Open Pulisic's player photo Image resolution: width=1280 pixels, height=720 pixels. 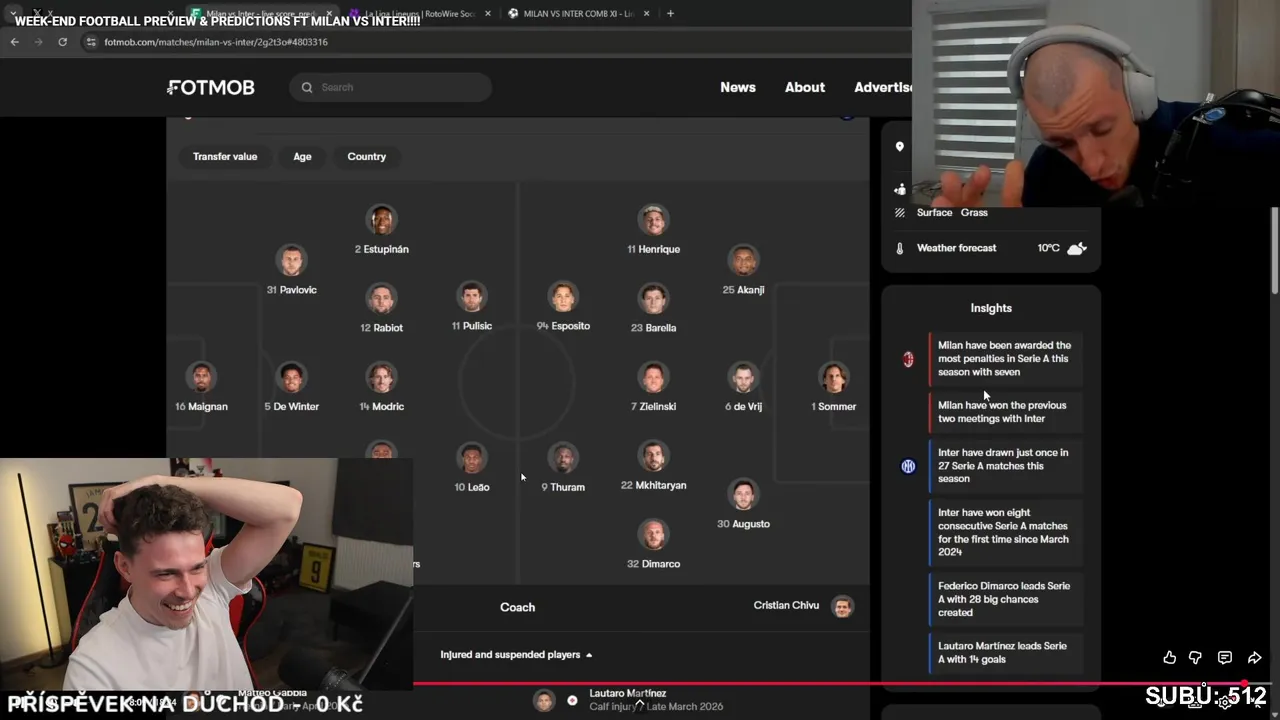[471, 297]
